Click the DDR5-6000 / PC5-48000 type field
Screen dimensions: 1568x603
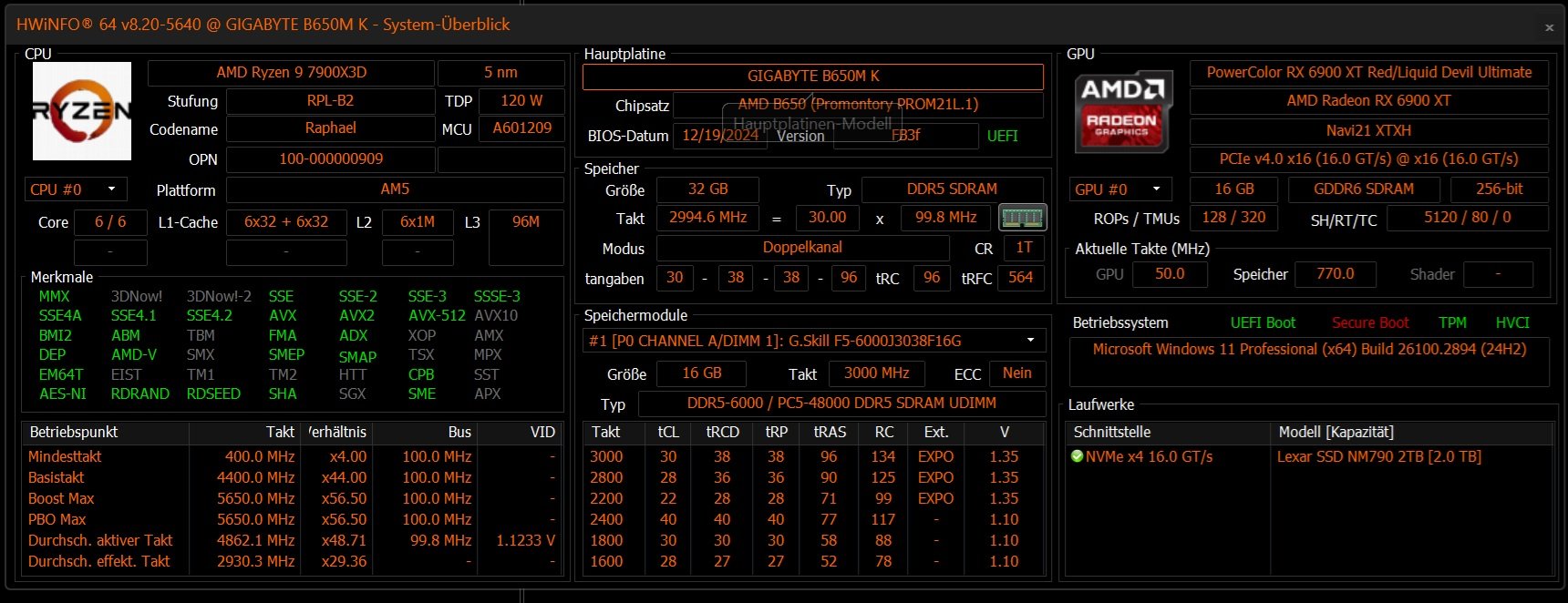pyautogui.click(x=841, y=404)
